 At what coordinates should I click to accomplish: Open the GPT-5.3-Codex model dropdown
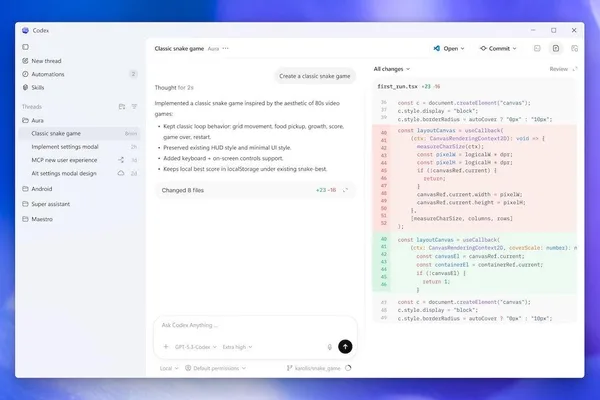(196, 347)
